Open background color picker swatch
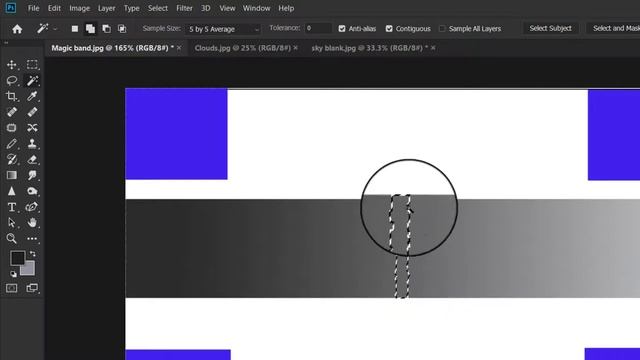The image size is (640, 360). pos(29,269)
